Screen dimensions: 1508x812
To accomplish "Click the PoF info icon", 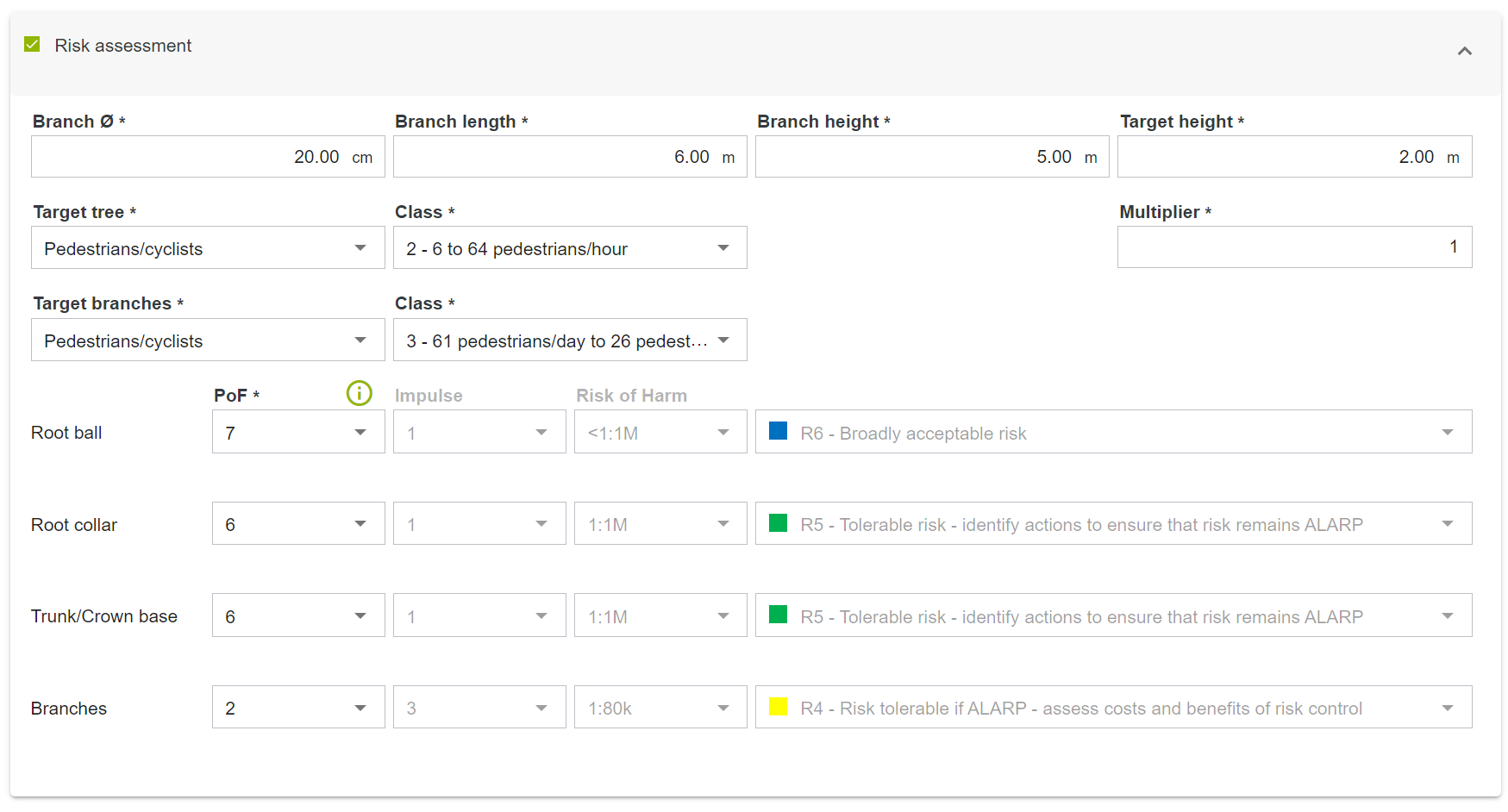I will coord(359,394).
